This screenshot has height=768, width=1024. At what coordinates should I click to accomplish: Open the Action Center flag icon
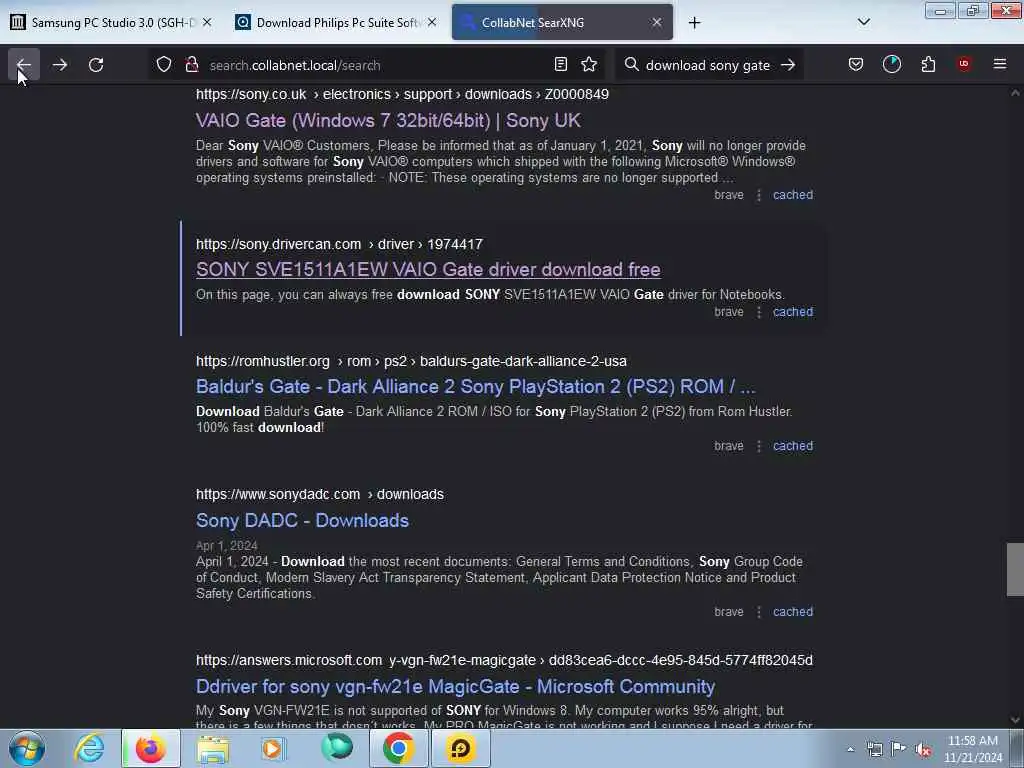click(x=899, y=749)
